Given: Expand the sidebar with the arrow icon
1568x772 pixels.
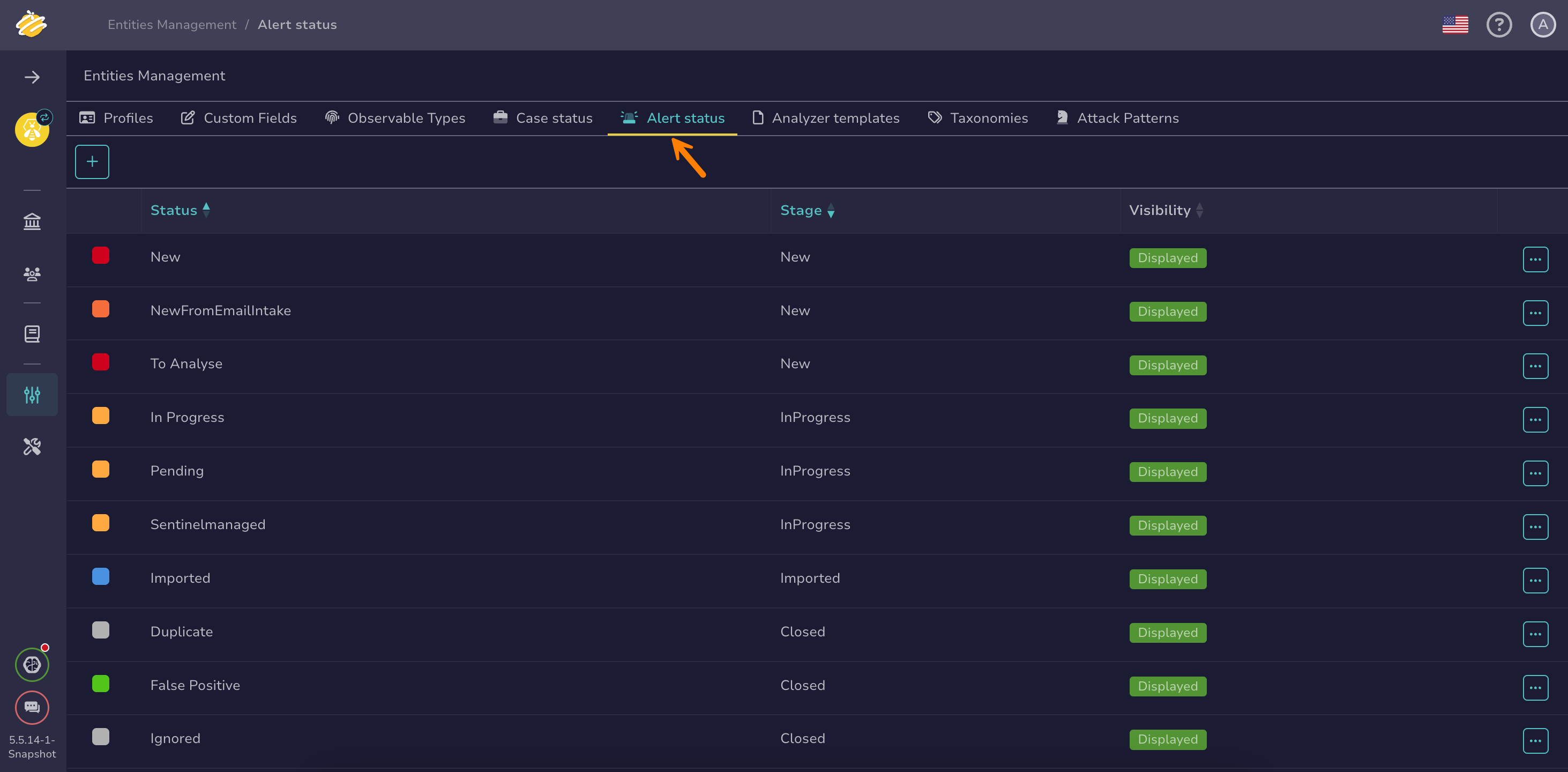Looking at the screenshot, I should (x=32, y=77).
